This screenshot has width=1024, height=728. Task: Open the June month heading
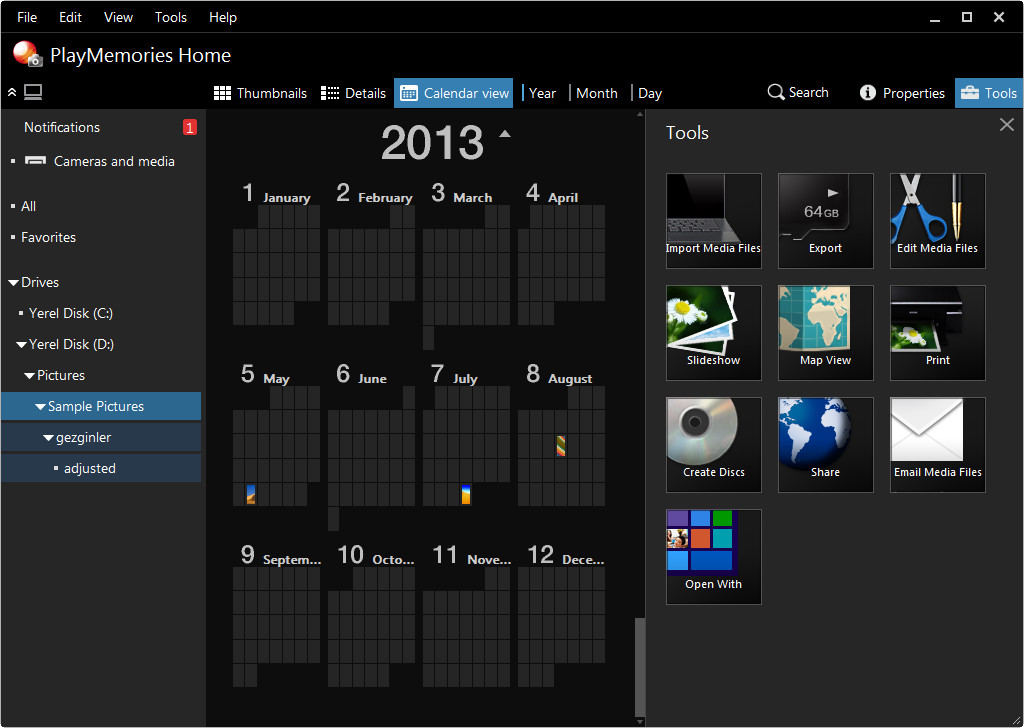point(361,375)
